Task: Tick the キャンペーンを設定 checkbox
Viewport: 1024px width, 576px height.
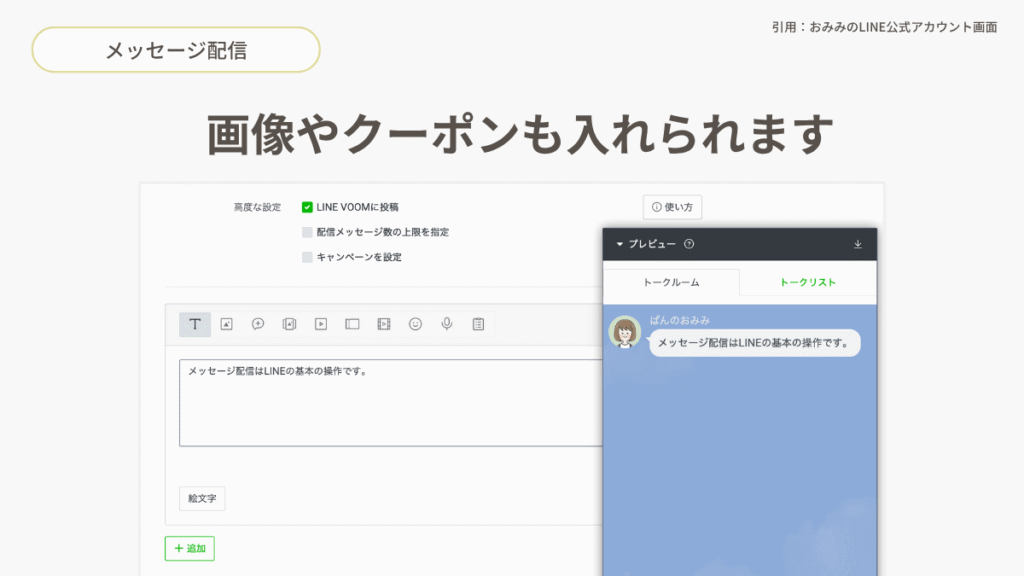Action: pyautogui.click(x=308, y=257)
